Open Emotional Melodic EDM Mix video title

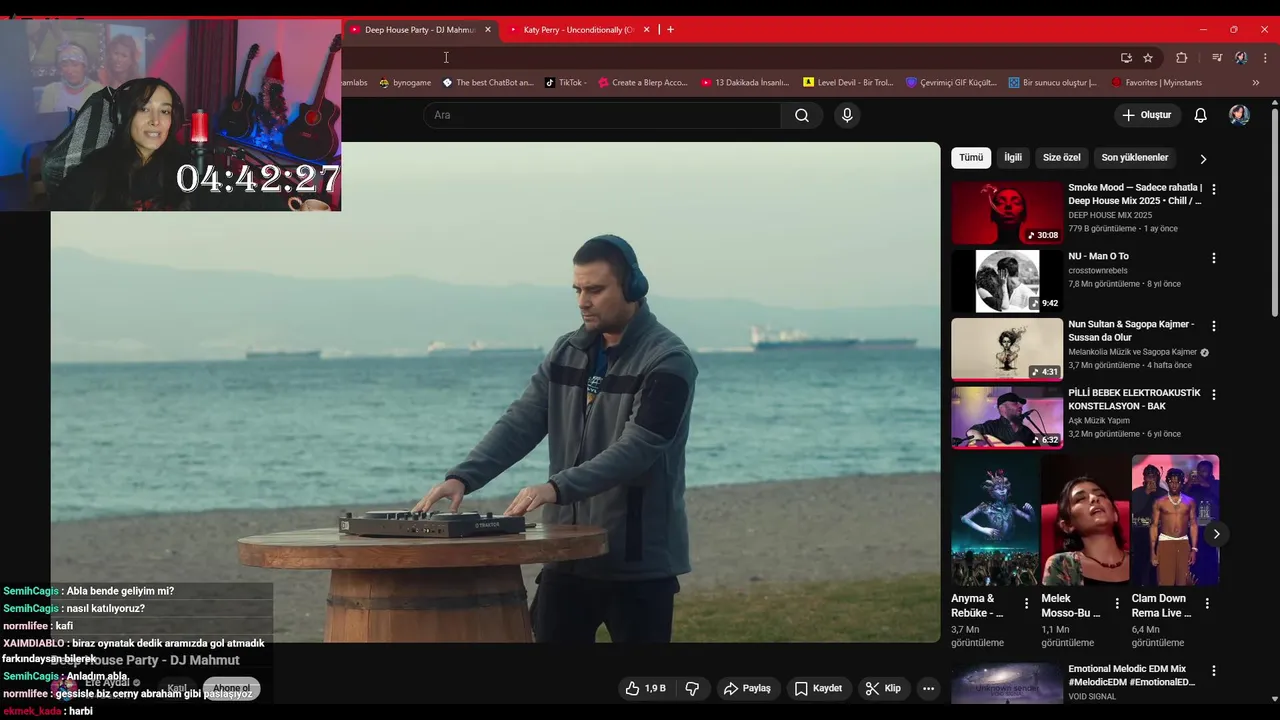1131,675
